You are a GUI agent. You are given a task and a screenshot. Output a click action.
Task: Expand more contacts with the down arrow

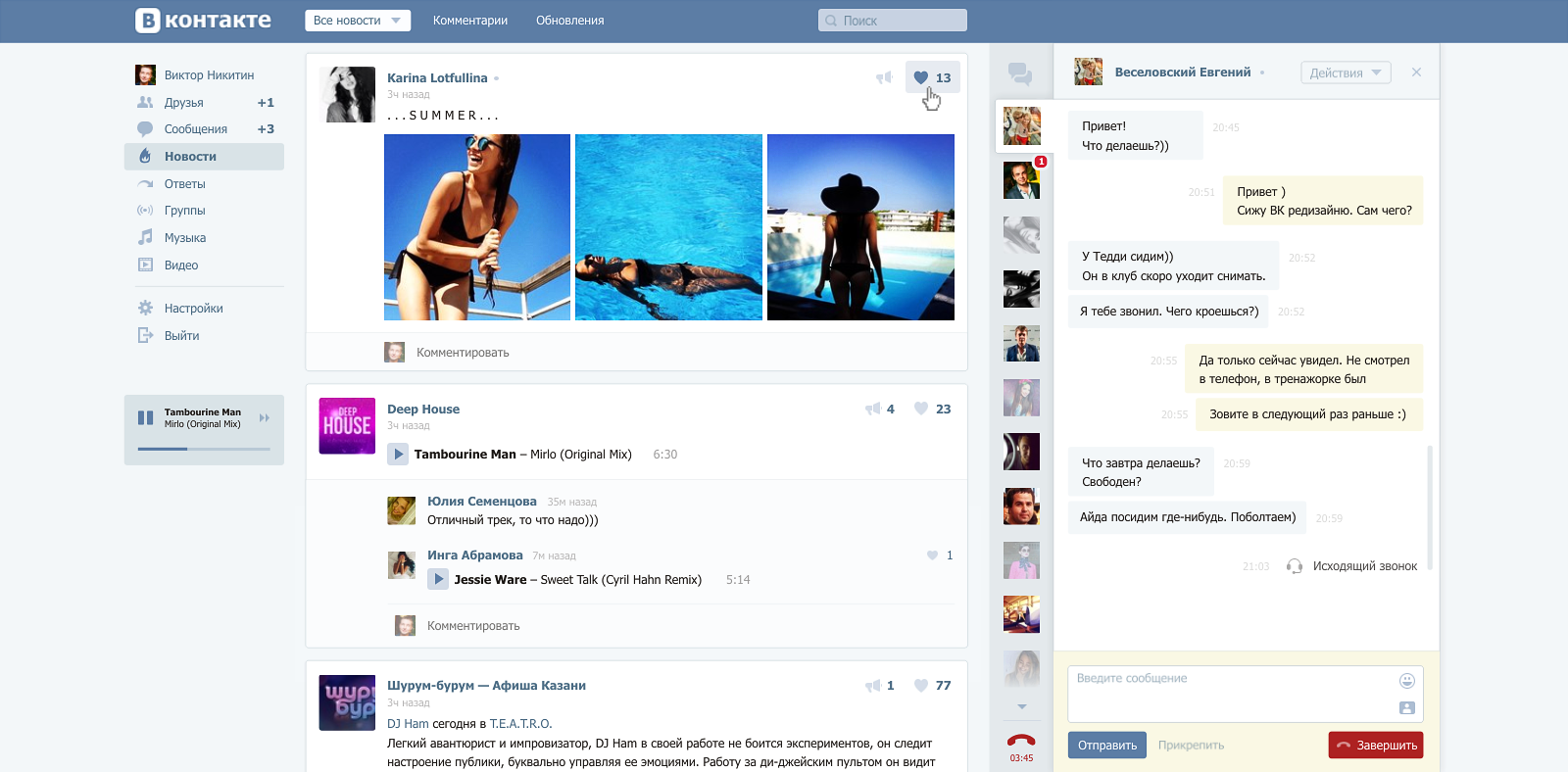coord(1022,706)
